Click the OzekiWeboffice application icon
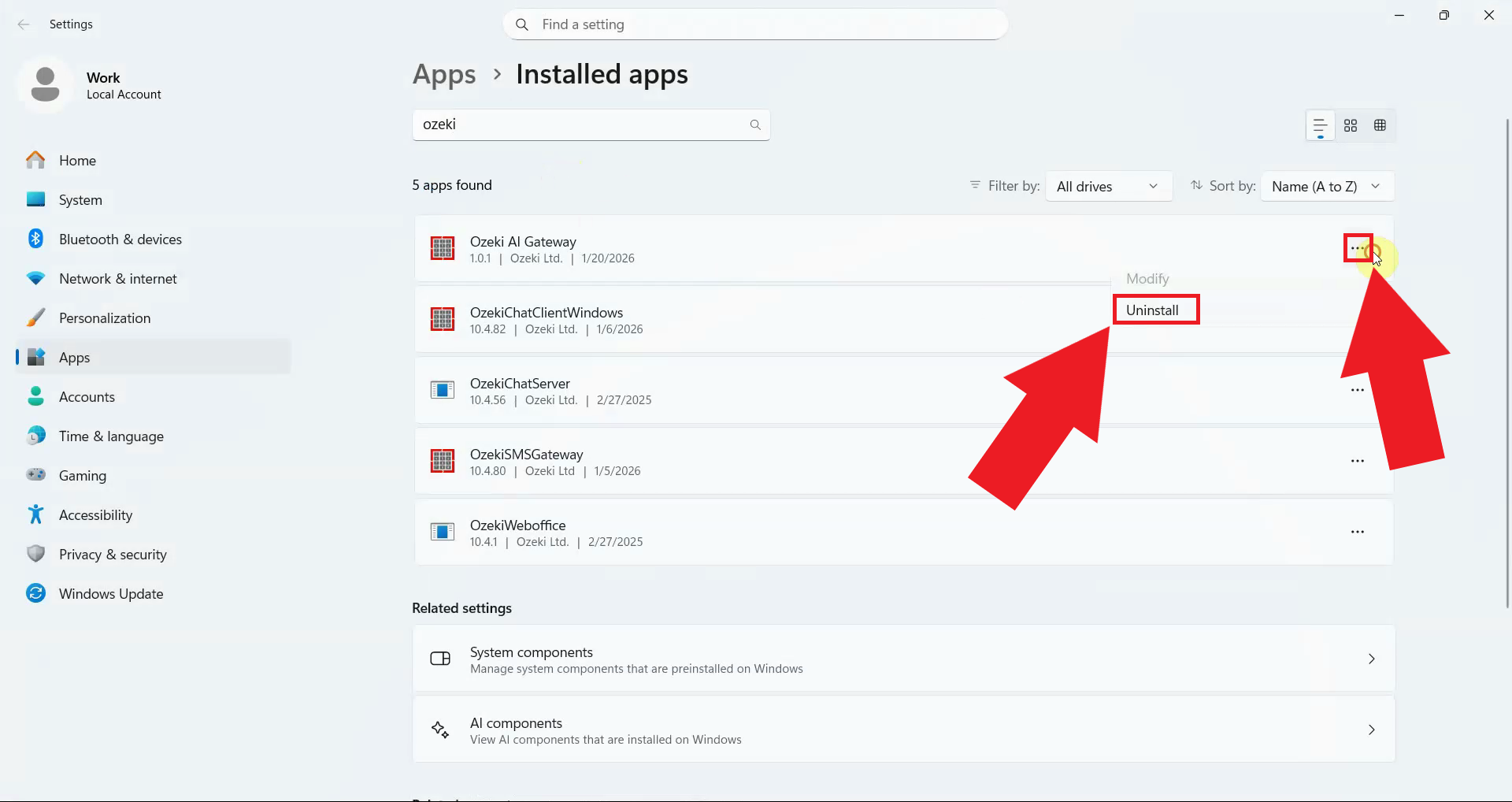Image resolution: width=1512 pixels, height=802 pixels. (x=443, y=531)
